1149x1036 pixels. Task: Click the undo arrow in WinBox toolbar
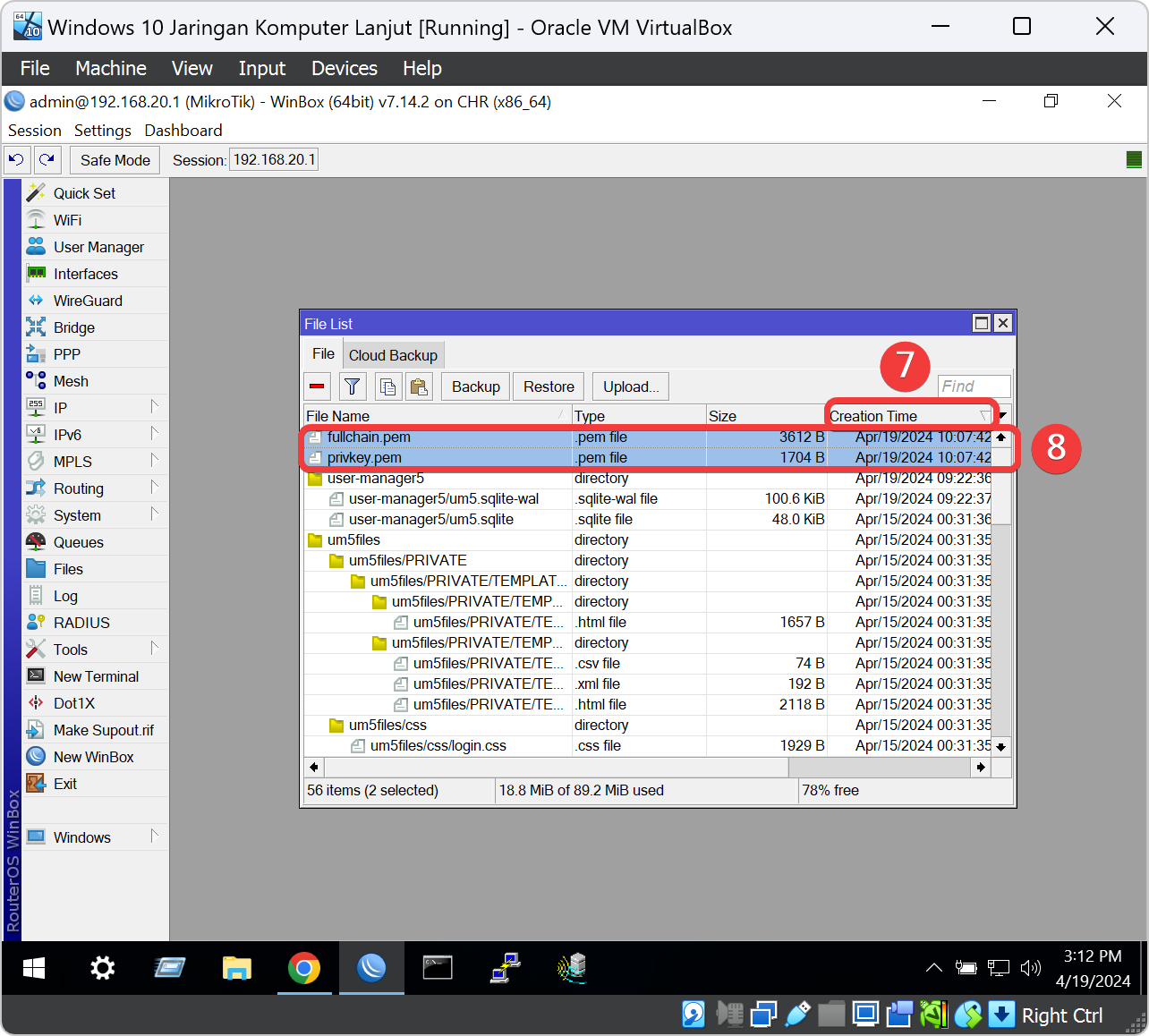(x=16, y=160)
